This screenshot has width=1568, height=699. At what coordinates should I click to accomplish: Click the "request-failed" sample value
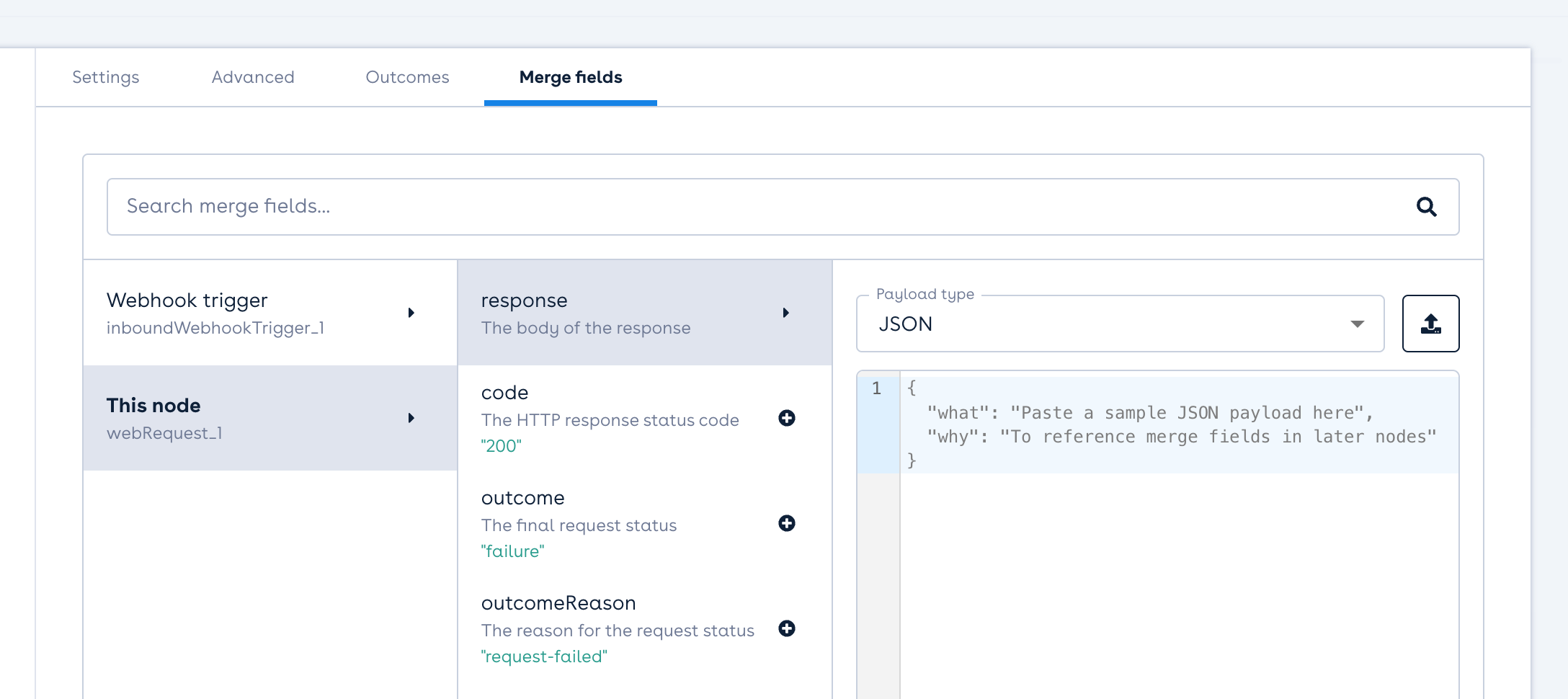click(544, 656)
